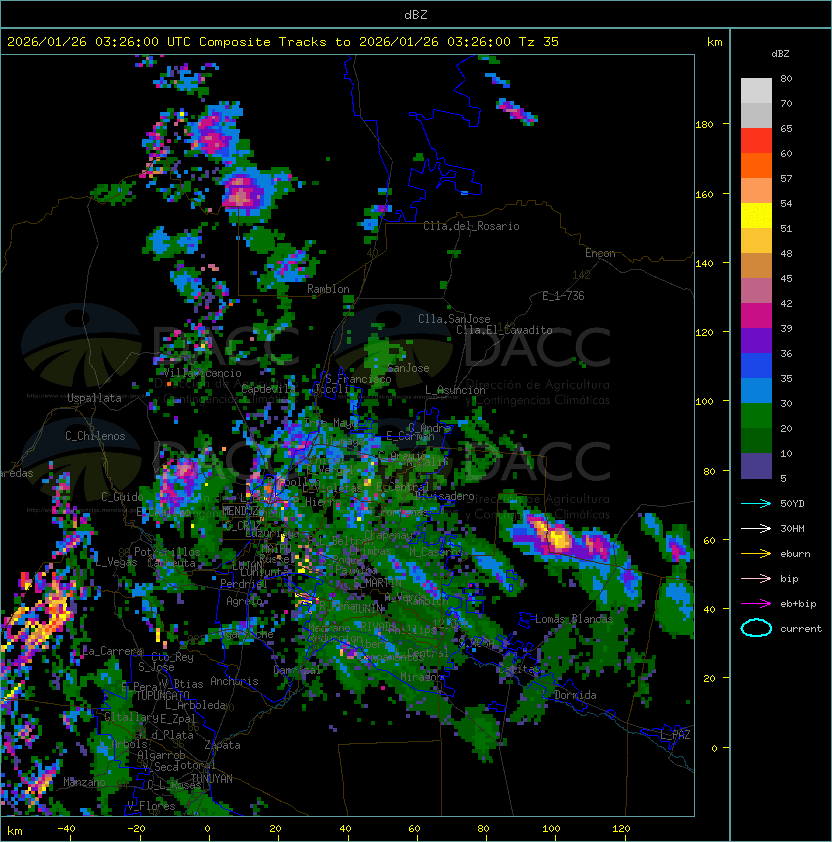Viewport: 832px width, 842px height.
Task: Click the 'E_1-736' map label
Action: coord(563,296)
